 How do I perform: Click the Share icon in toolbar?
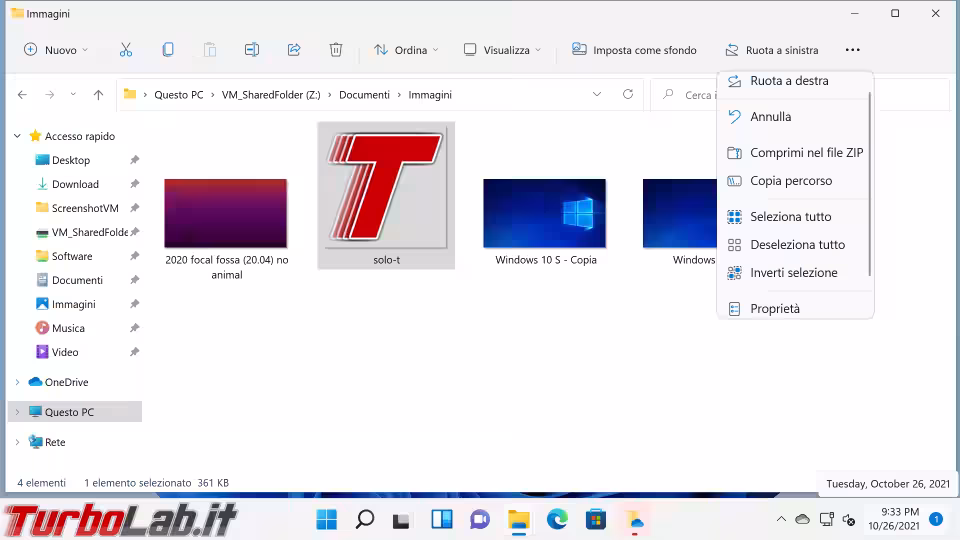point(294,50)
